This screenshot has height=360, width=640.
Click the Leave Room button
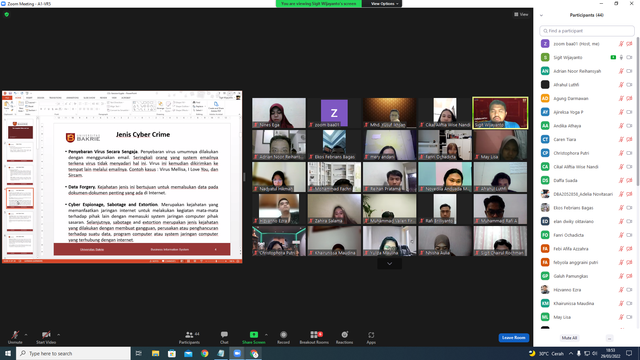click(x=513, y=338)
